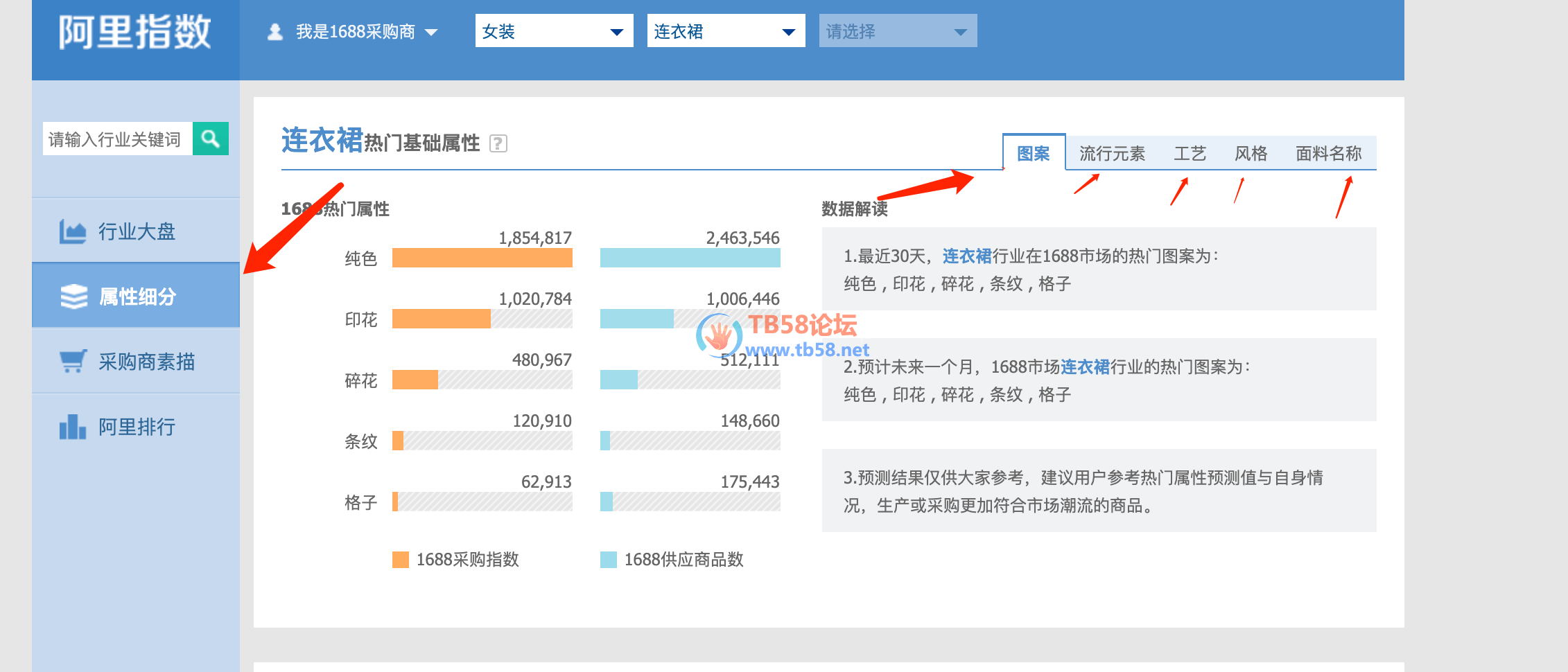Click the orange bar for 碎花
Screen dimensions: 1568x672
pos(415,380)
